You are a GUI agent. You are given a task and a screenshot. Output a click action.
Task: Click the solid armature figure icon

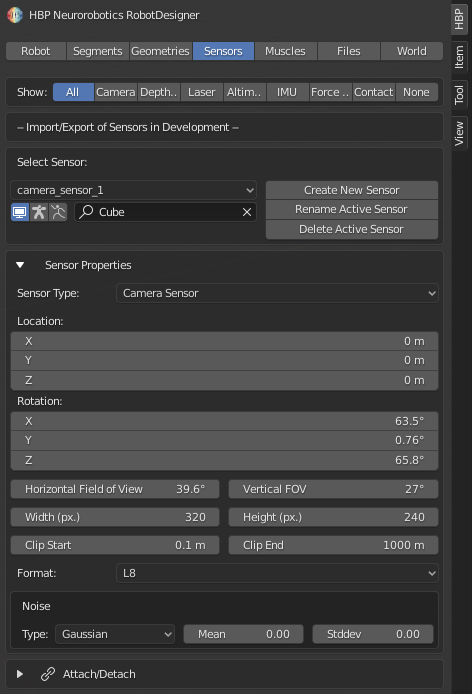[x=39, y=212]
